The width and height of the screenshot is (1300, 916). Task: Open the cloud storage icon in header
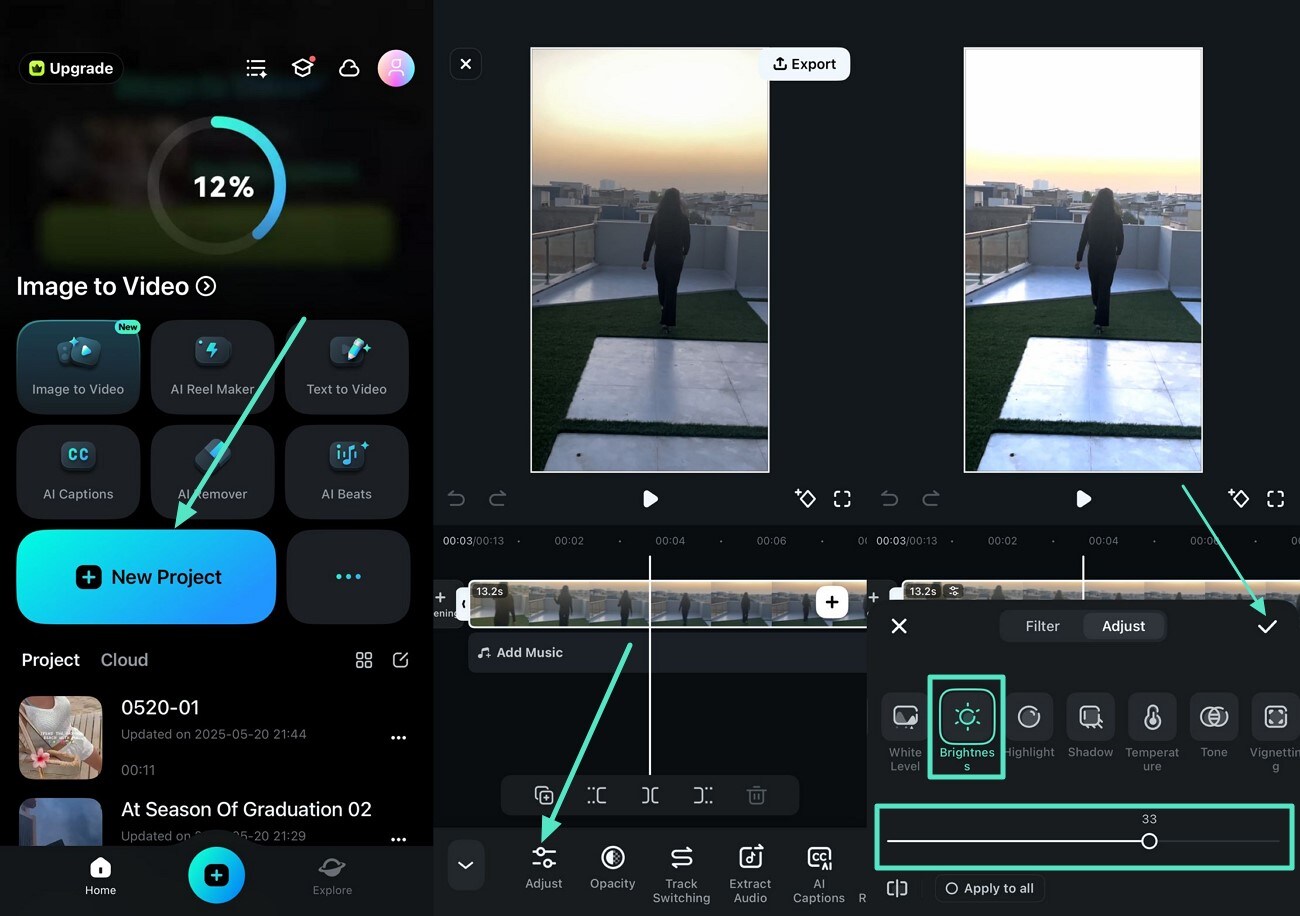(x=349, y=68)
